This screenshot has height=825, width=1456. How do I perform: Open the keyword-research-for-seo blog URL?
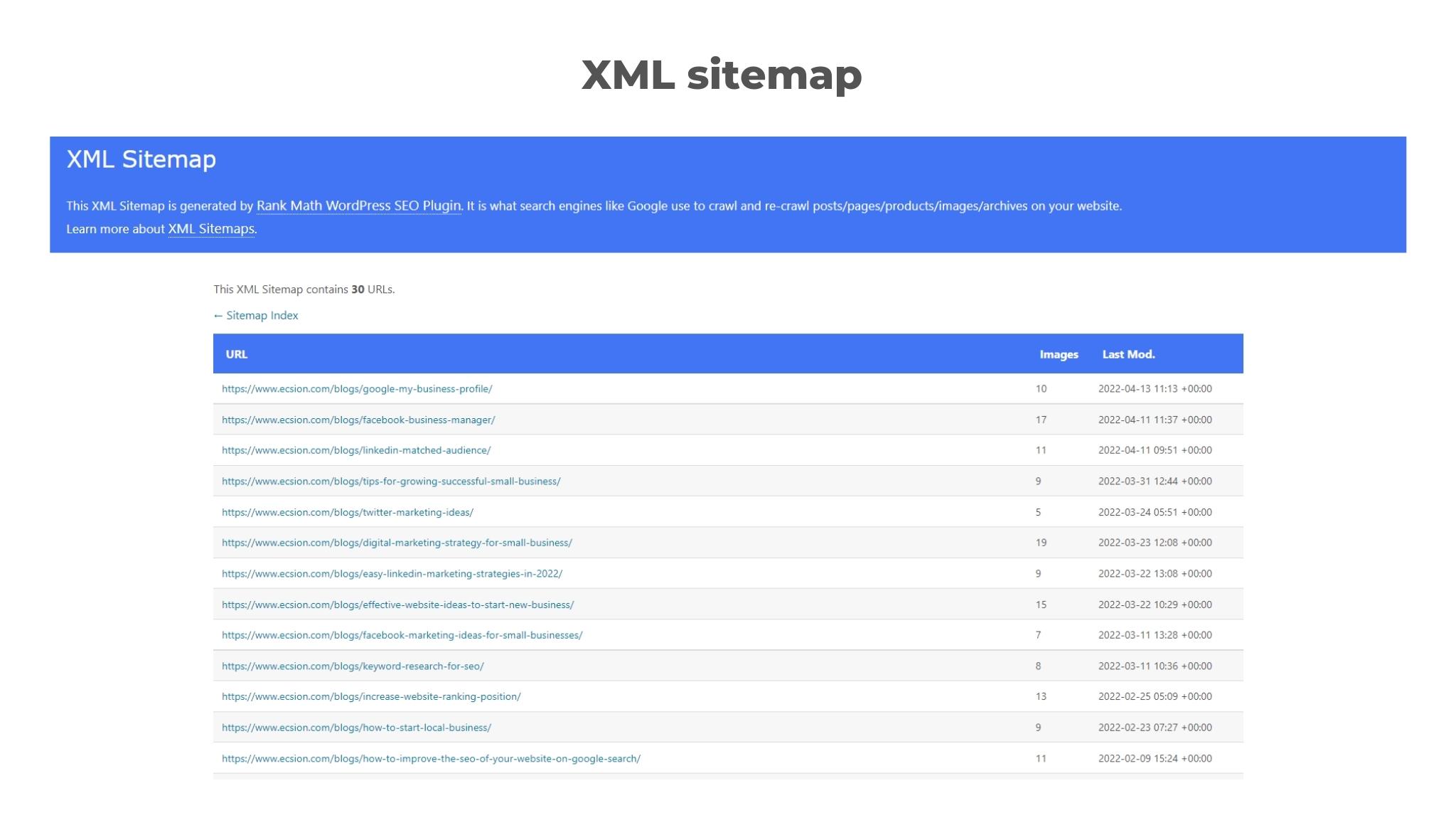[353, 666]
